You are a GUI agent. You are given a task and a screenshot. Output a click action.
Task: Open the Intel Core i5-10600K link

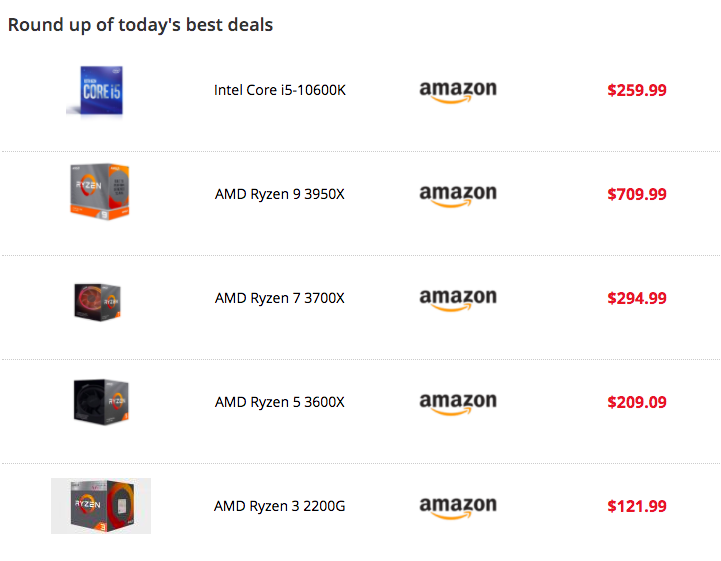(x=280, y=90)
